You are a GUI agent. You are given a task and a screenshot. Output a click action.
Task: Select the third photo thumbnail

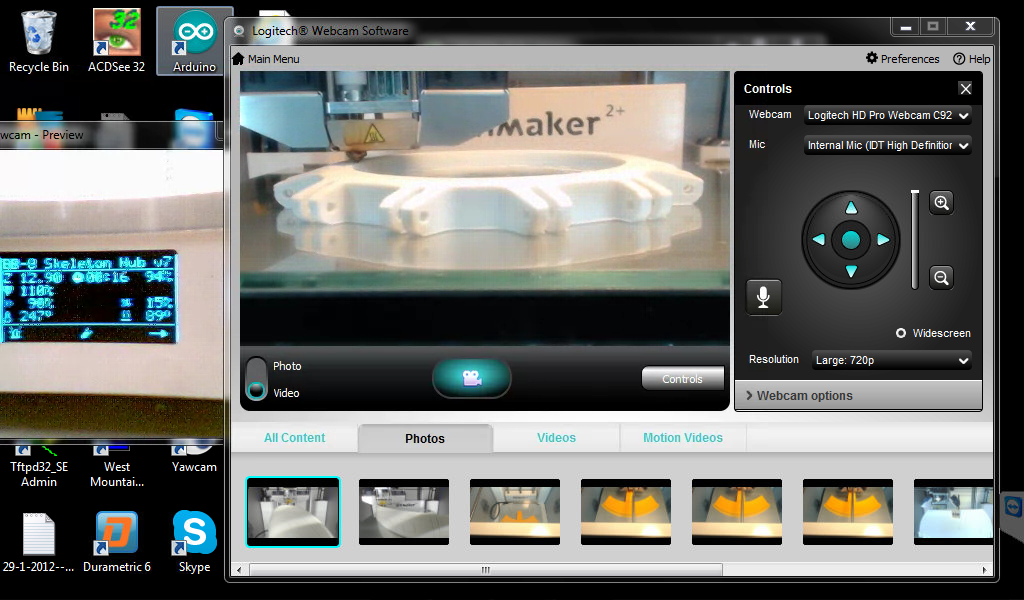click(515, 512)
